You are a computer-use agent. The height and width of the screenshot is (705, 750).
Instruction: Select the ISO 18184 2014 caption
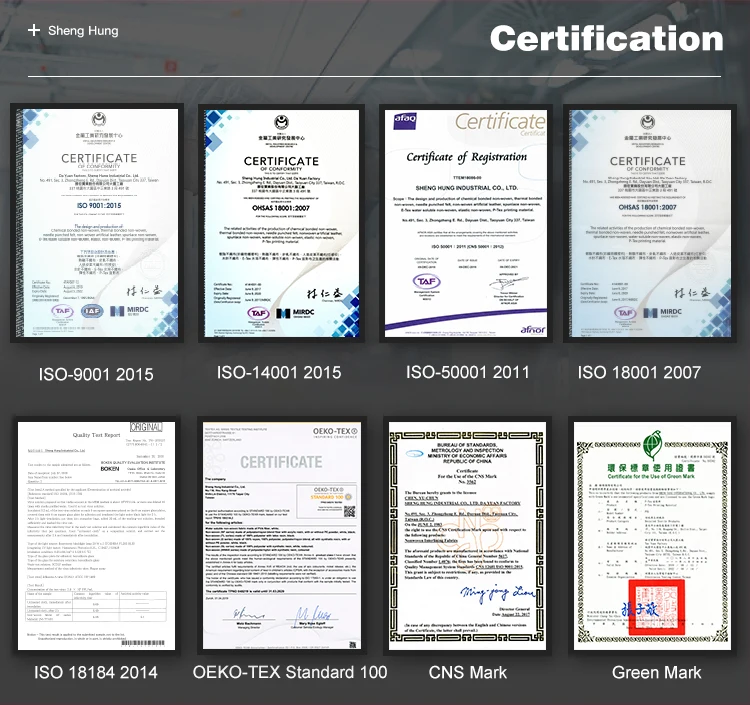coord(96,672)
